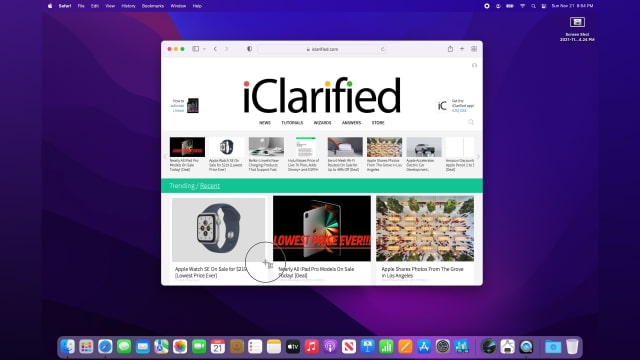Click the site search magnifier icon
Image resolution: width=640 pixels, height=360 pixels.
click(471, 122)
